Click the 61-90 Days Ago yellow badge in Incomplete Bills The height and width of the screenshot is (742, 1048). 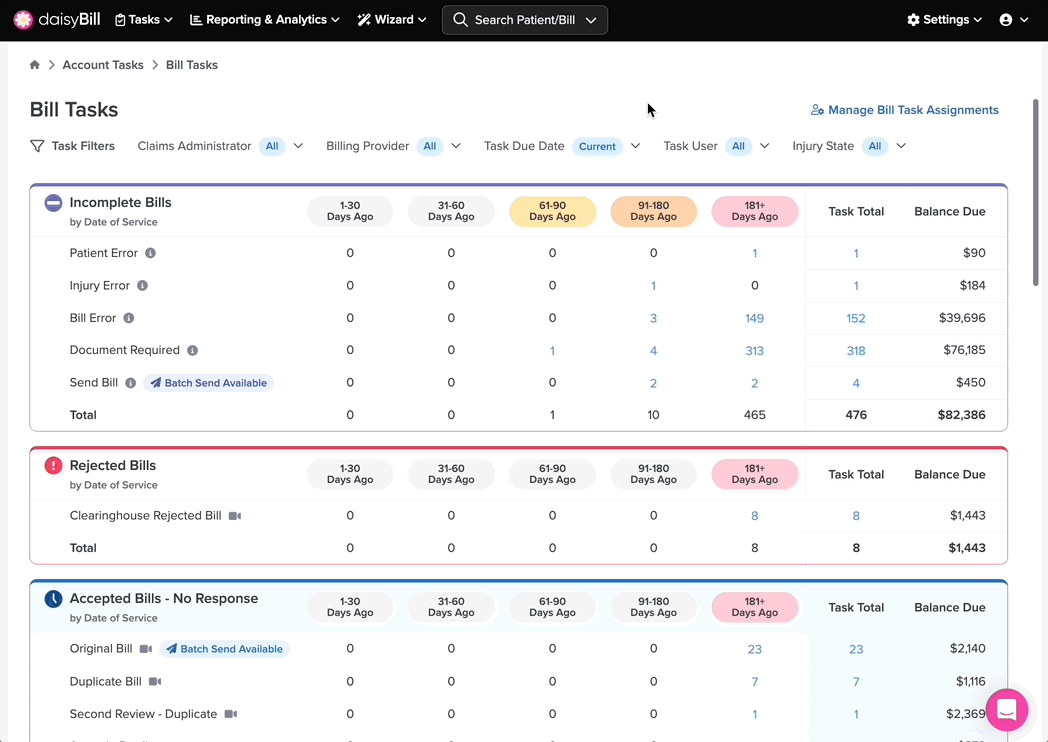coord(552,211)
